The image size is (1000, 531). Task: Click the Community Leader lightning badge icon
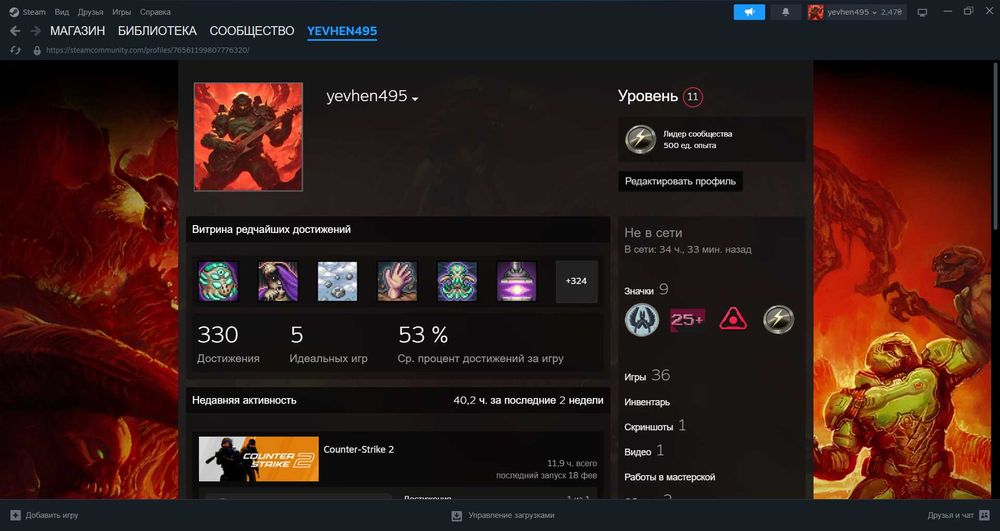(640, 139)
